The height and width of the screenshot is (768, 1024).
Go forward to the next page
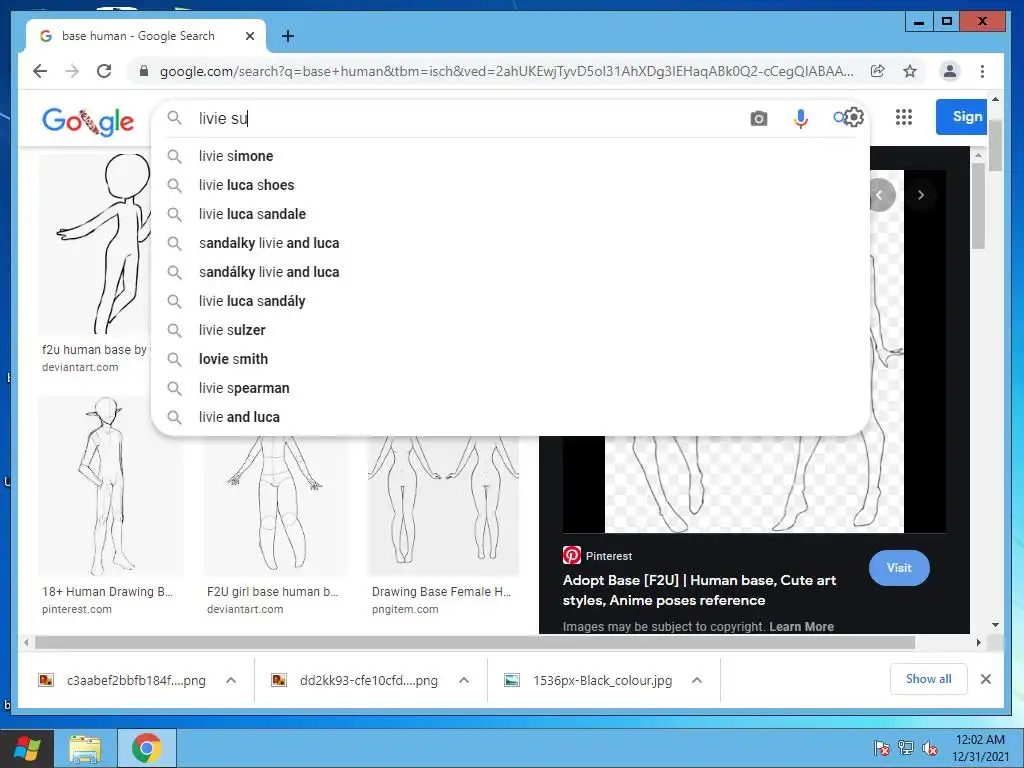coord(72,71)
